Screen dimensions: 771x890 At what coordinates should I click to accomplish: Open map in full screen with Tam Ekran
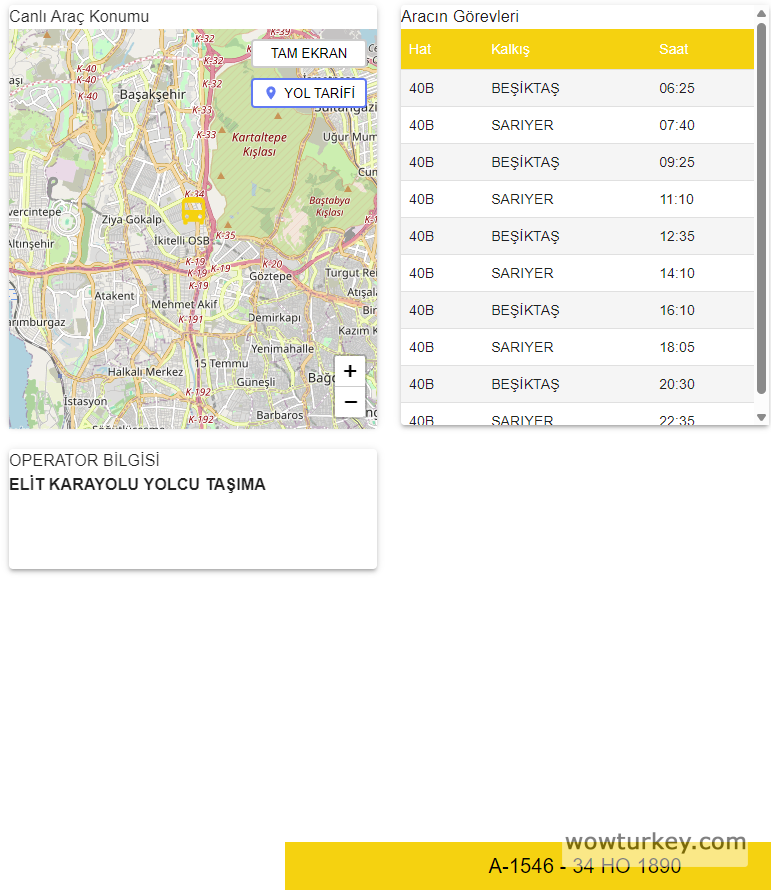tap(309, 53)
